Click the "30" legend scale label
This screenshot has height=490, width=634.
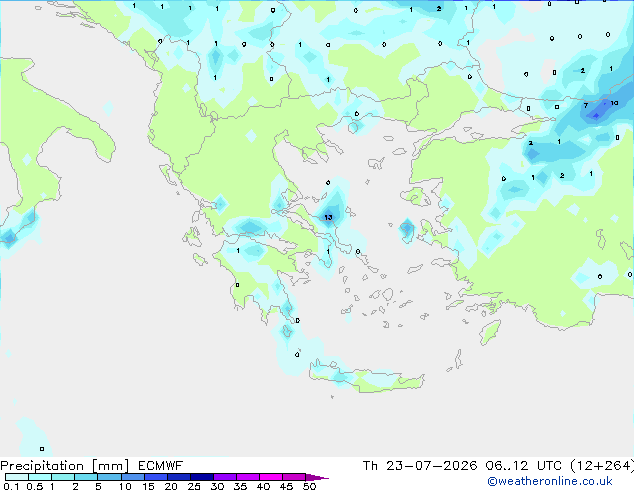point(217,486)
